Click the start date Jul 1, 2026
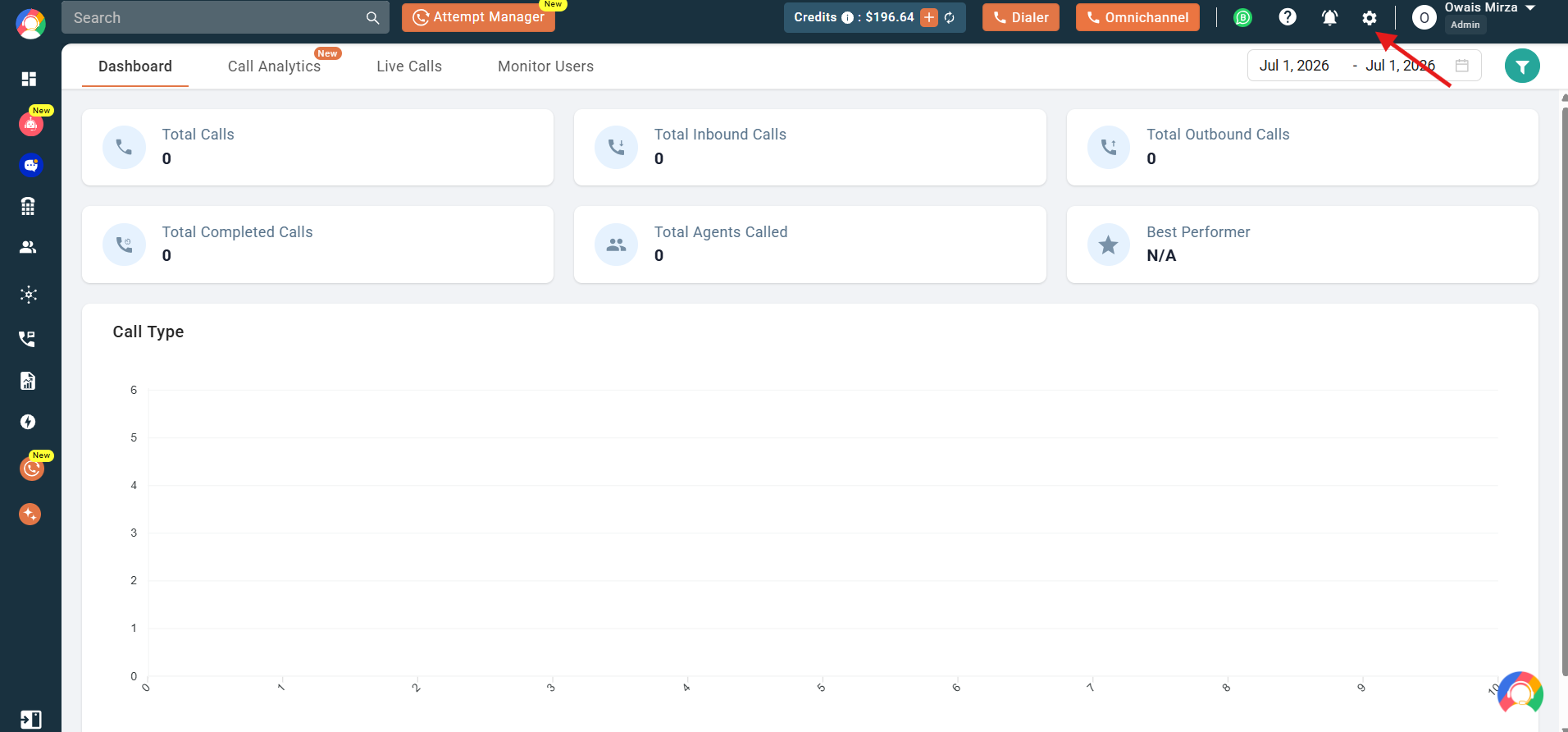The width and height of the screenshot is (1568, 732). pyautogui.click(x=1294, y=66)
